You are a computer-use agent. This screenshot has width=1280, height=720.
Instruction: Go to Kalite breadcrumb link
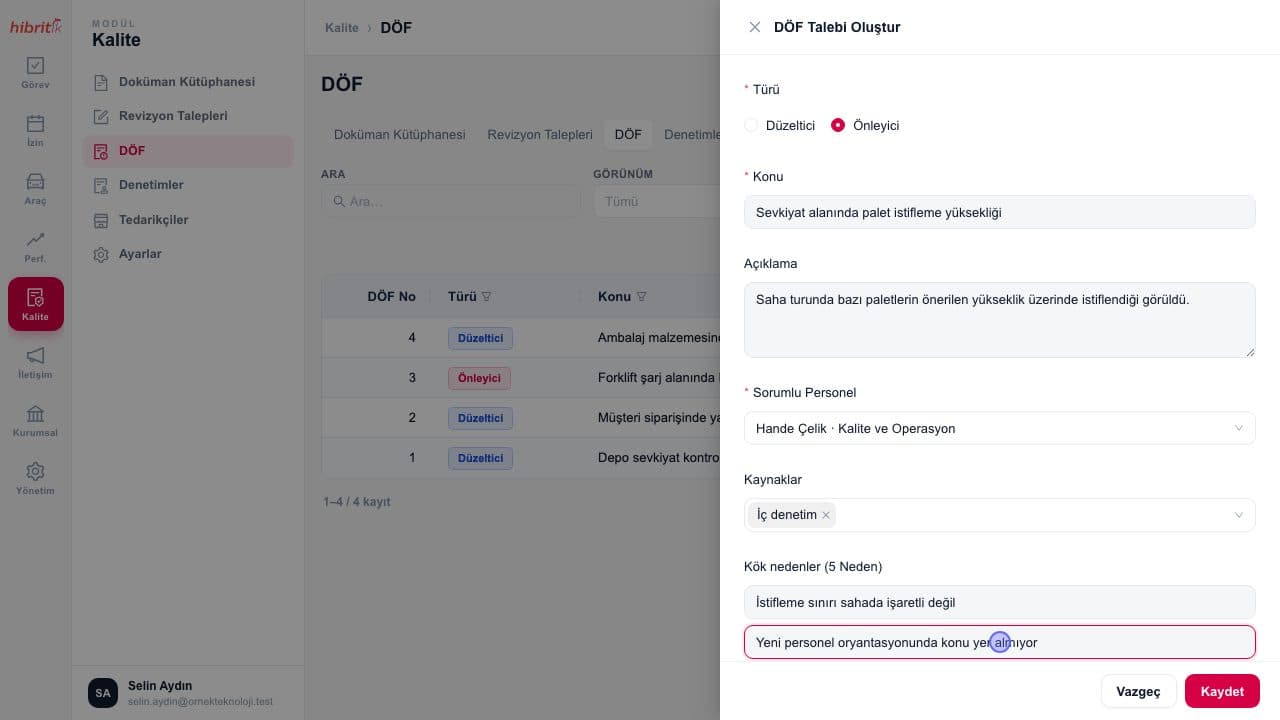[342, 28]
